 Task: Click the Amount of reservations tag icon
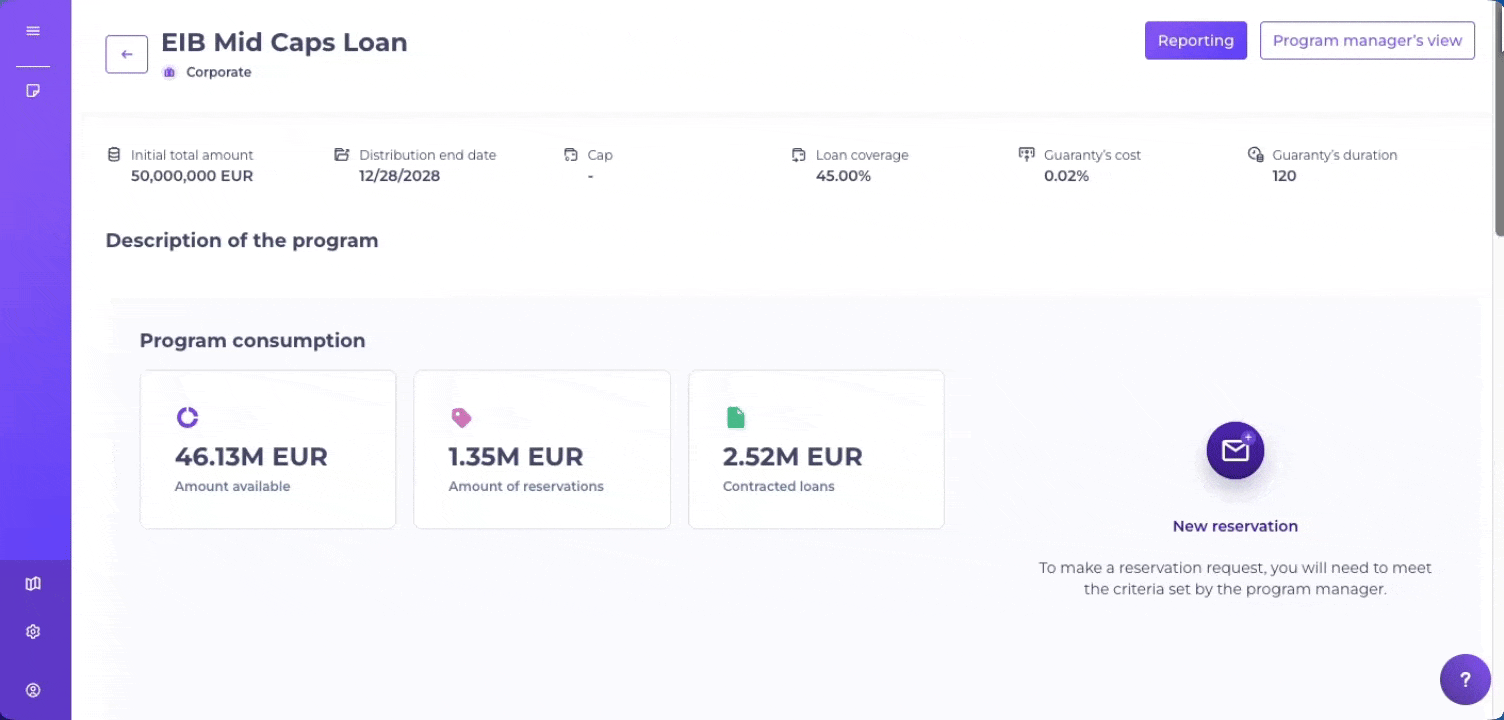461,418
